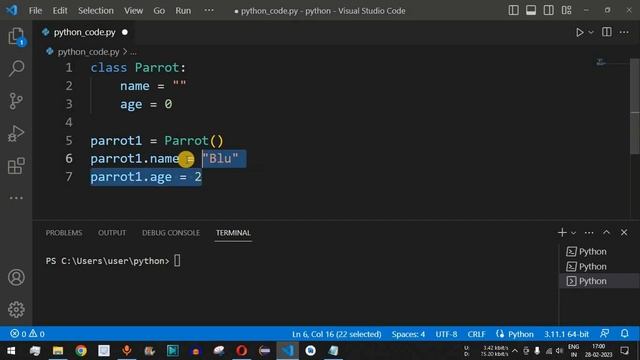Switch to the PROBLEMS panel tab
Screen dimensions: 640x360
[64, 233]
